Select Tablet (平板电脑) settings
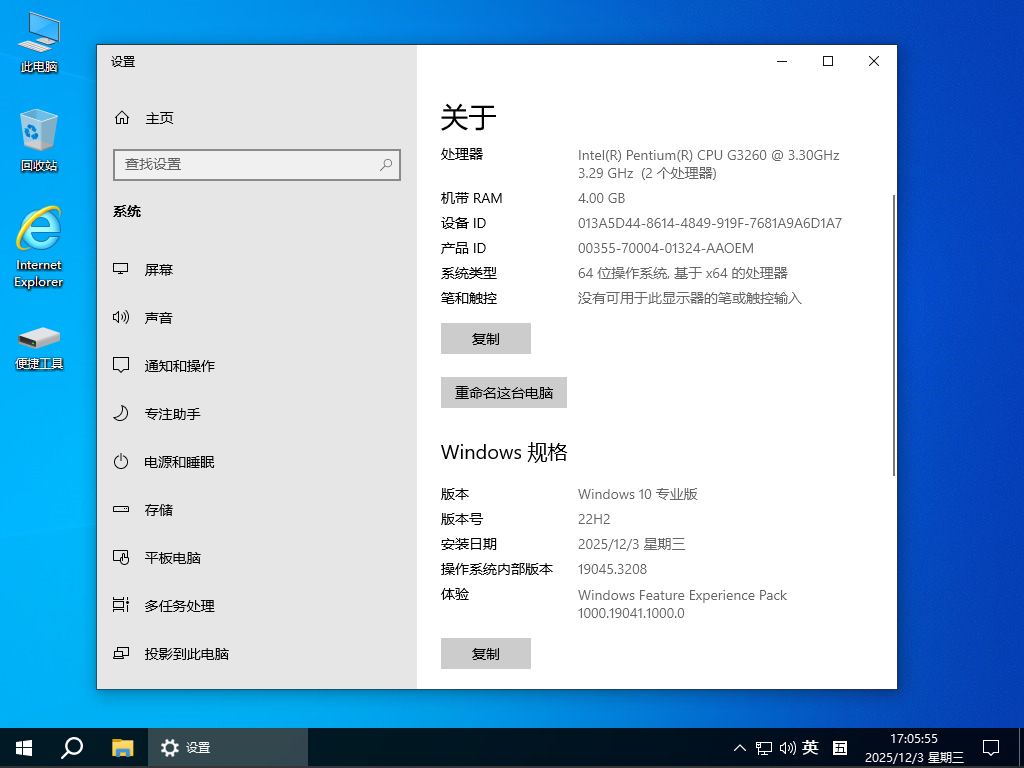 click(172, 558)
